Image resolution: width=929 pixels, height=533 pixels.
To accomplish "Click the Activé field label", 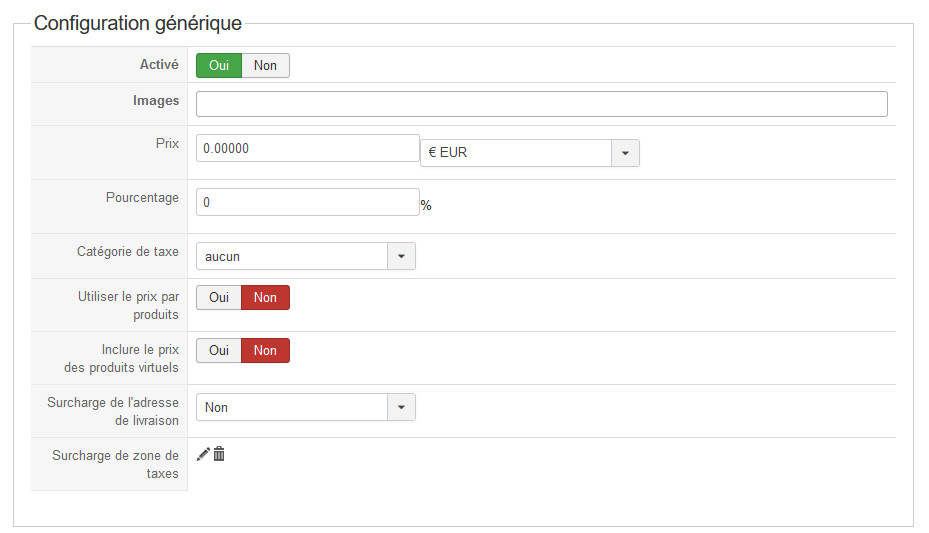I will click(159, 64).
